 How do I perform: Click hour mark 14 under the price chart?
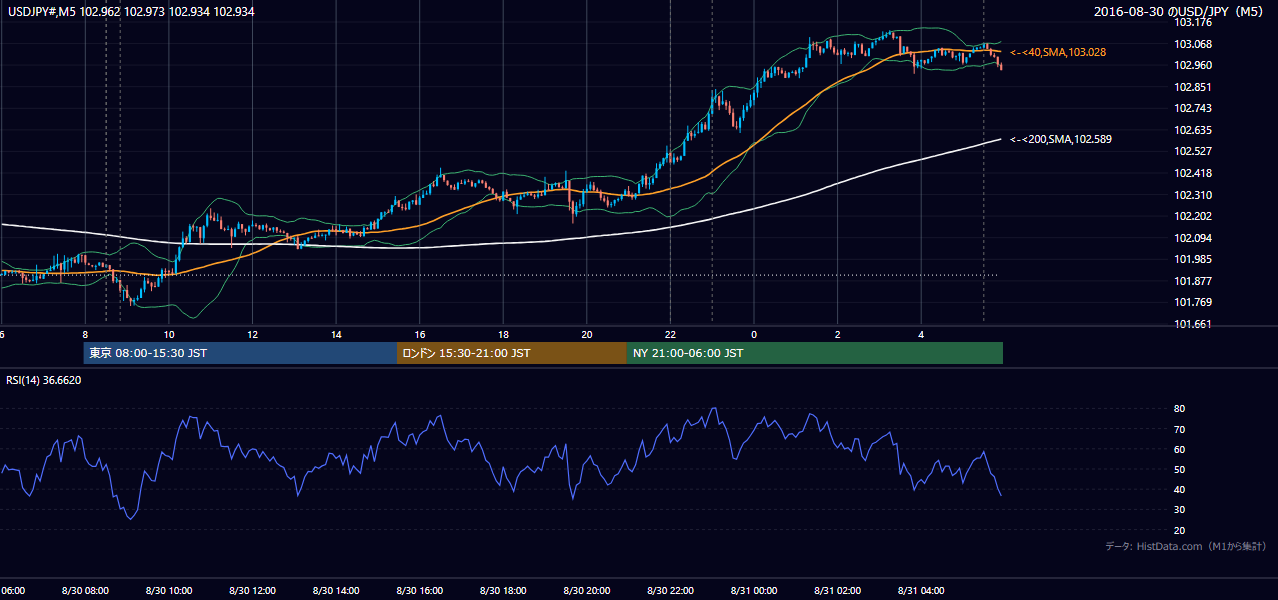[x=336, y=335]
